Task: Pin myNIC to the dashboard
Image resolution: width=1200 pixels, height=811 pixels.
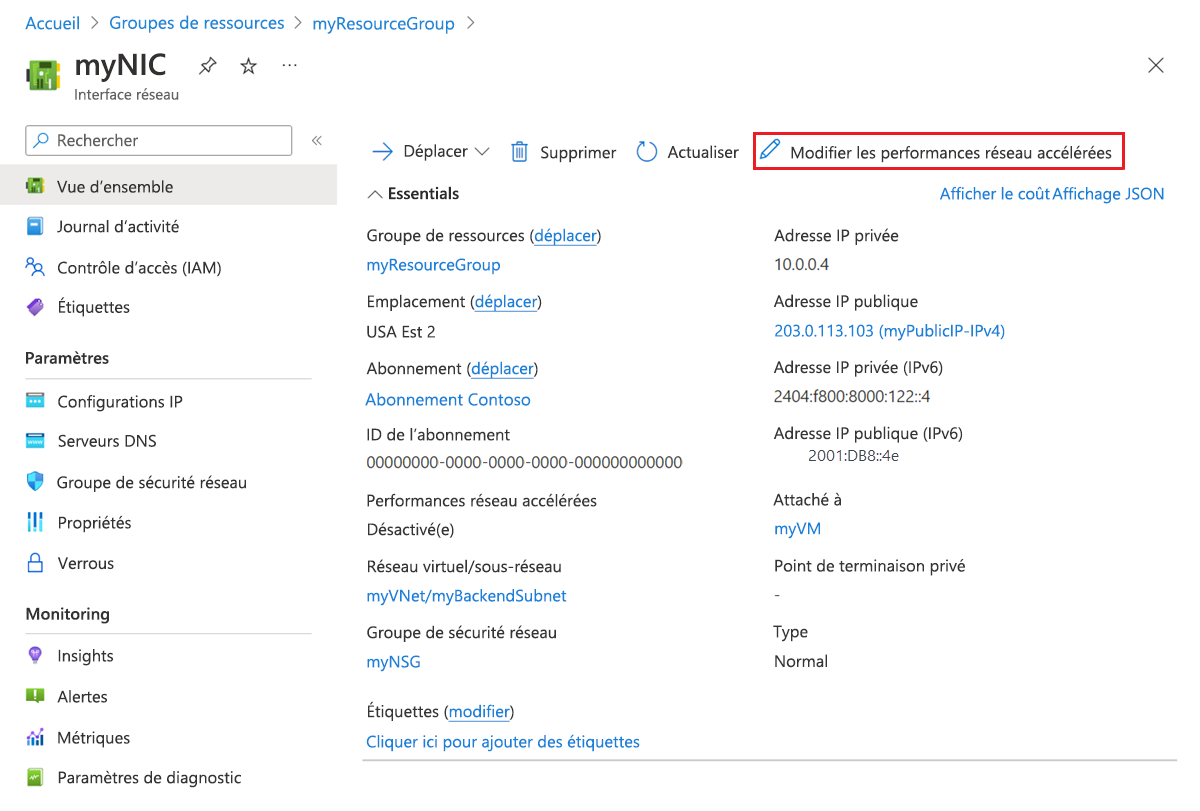Action: click(x=207, y=67)
